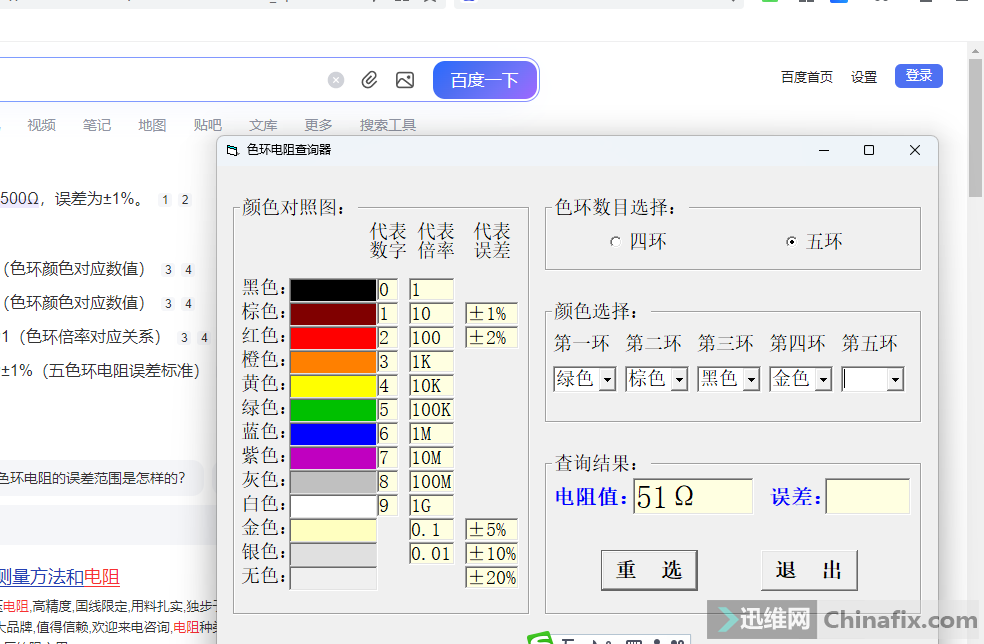Open the 第一环 color dropdown
This screenshot has width=984, height=644.
[607, 380]
